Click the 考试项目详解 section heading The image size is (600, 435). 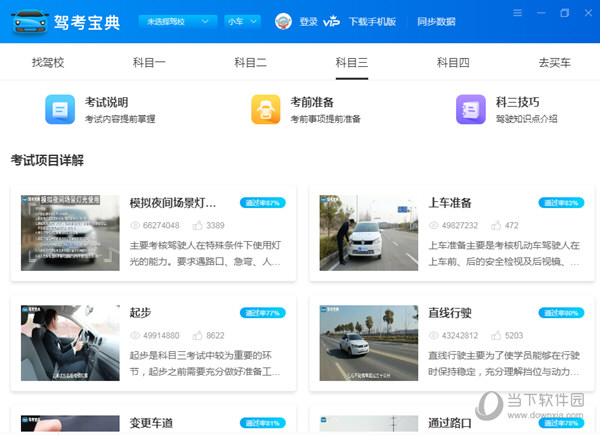click(47, 160)
